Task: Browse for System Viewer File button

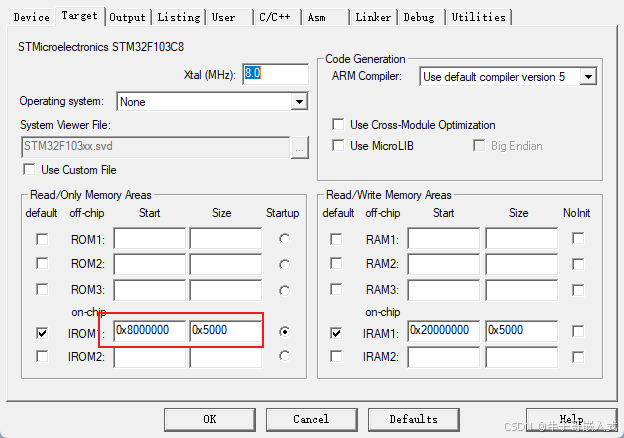Action: pyautogui.click(x=300, y=148)
